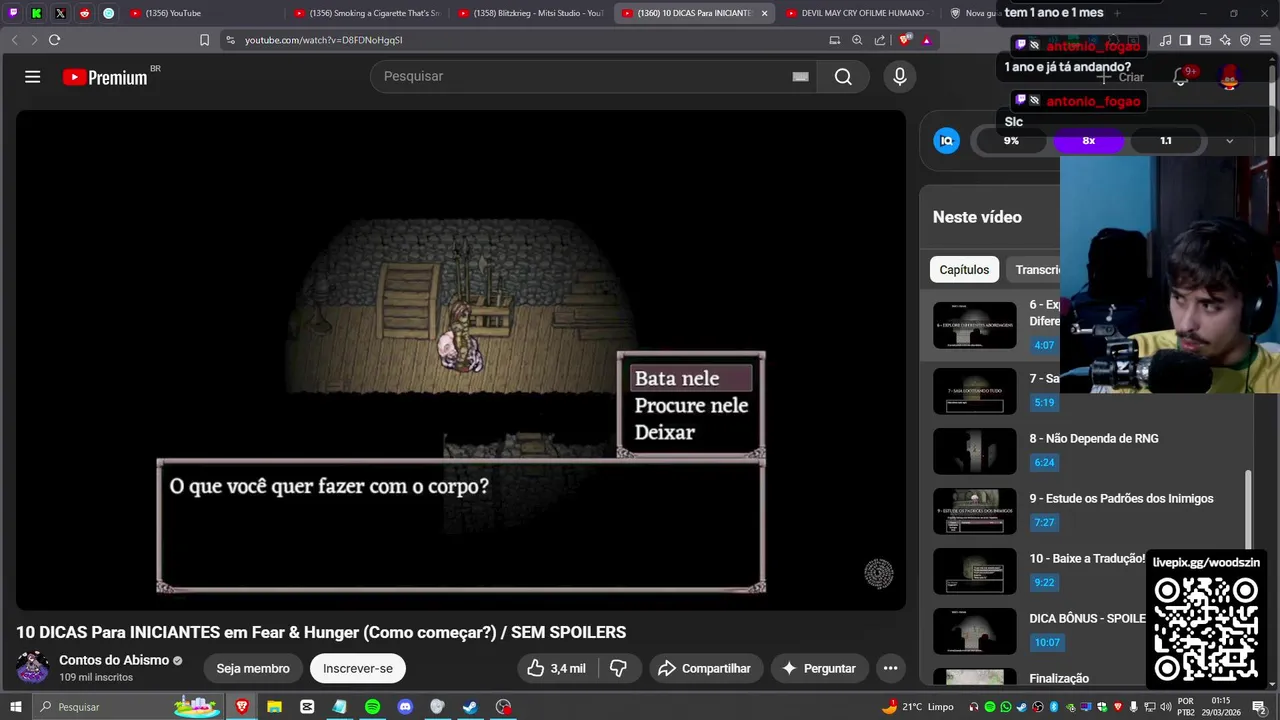Open Discord from taskbar
1280x720 pixels.
point(405,707)
